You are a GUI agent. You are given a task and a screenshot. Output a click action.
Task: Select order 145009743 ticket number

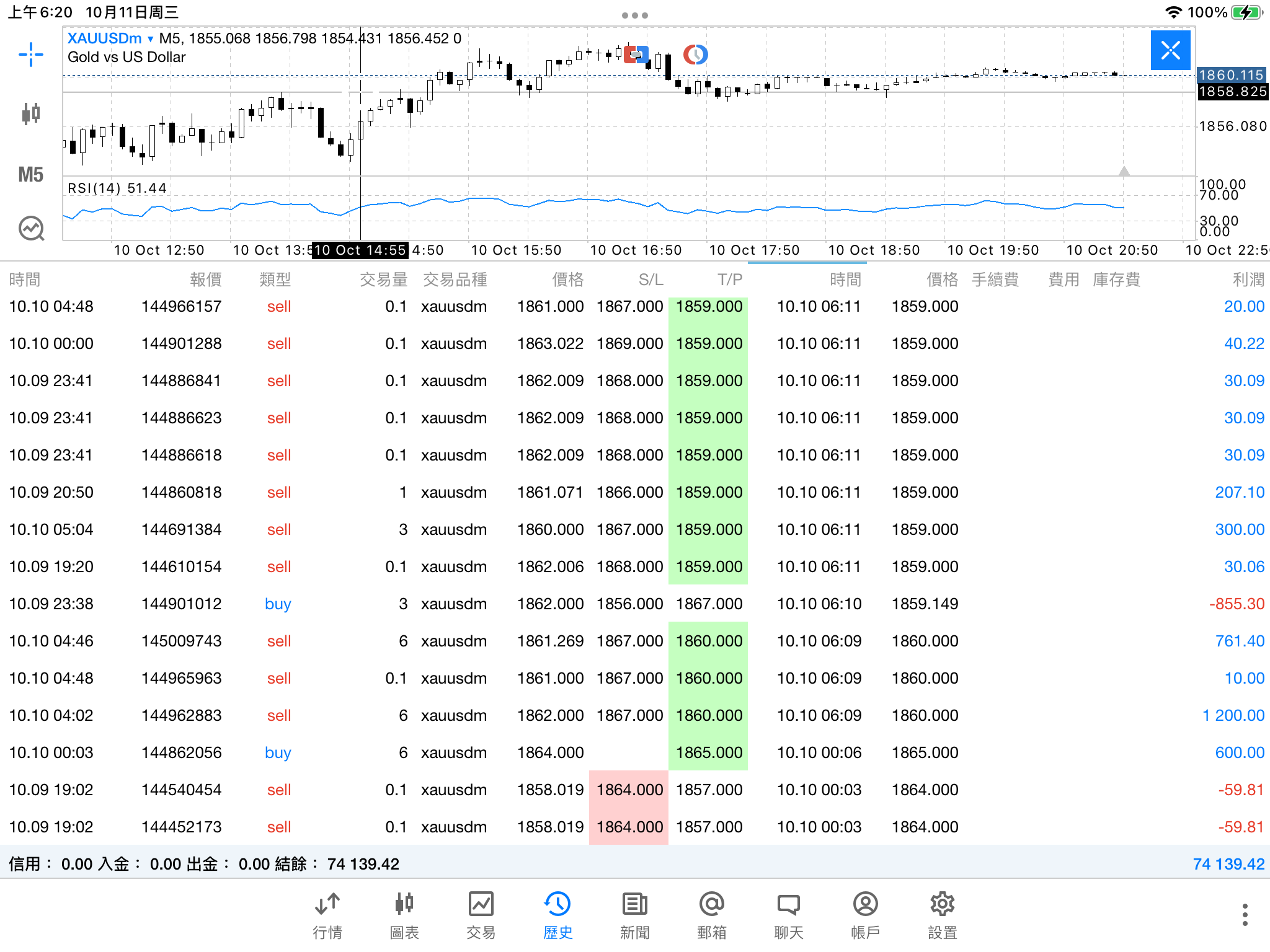[181, 641]
